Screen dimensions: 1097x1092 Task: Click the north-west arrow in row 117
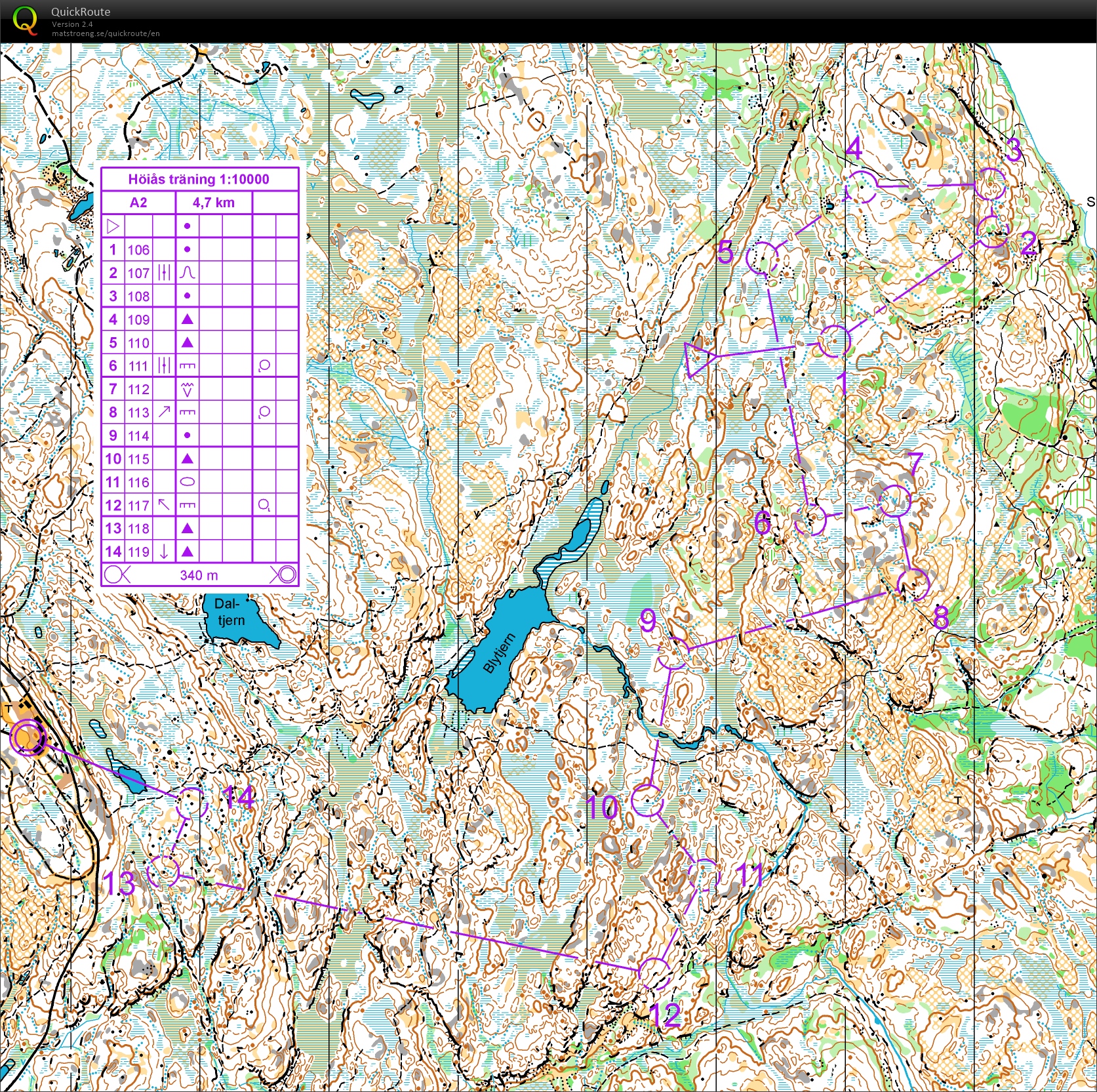(x=164, y=505)
